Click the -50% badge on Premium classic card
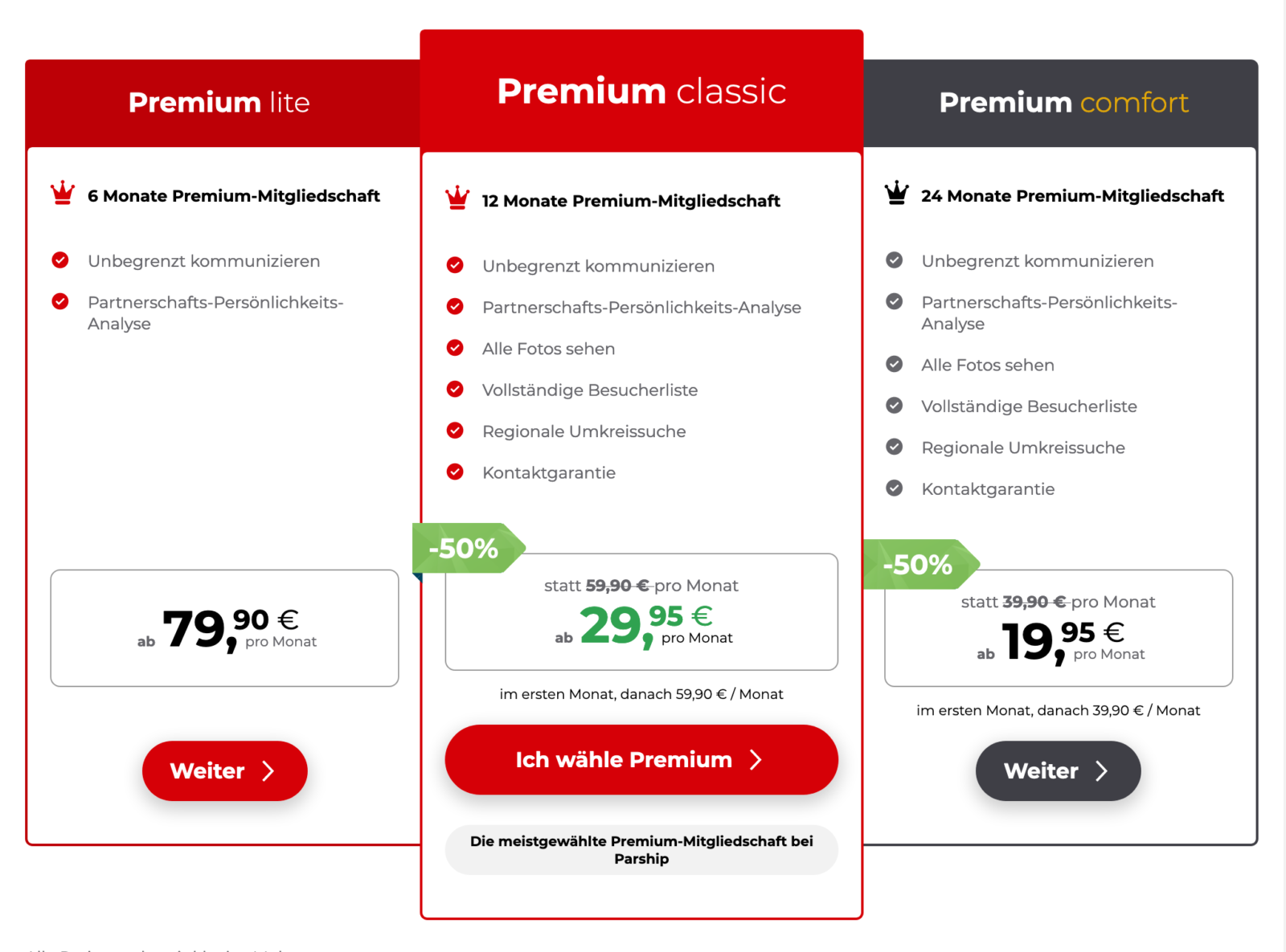 (x=463, y=548)
